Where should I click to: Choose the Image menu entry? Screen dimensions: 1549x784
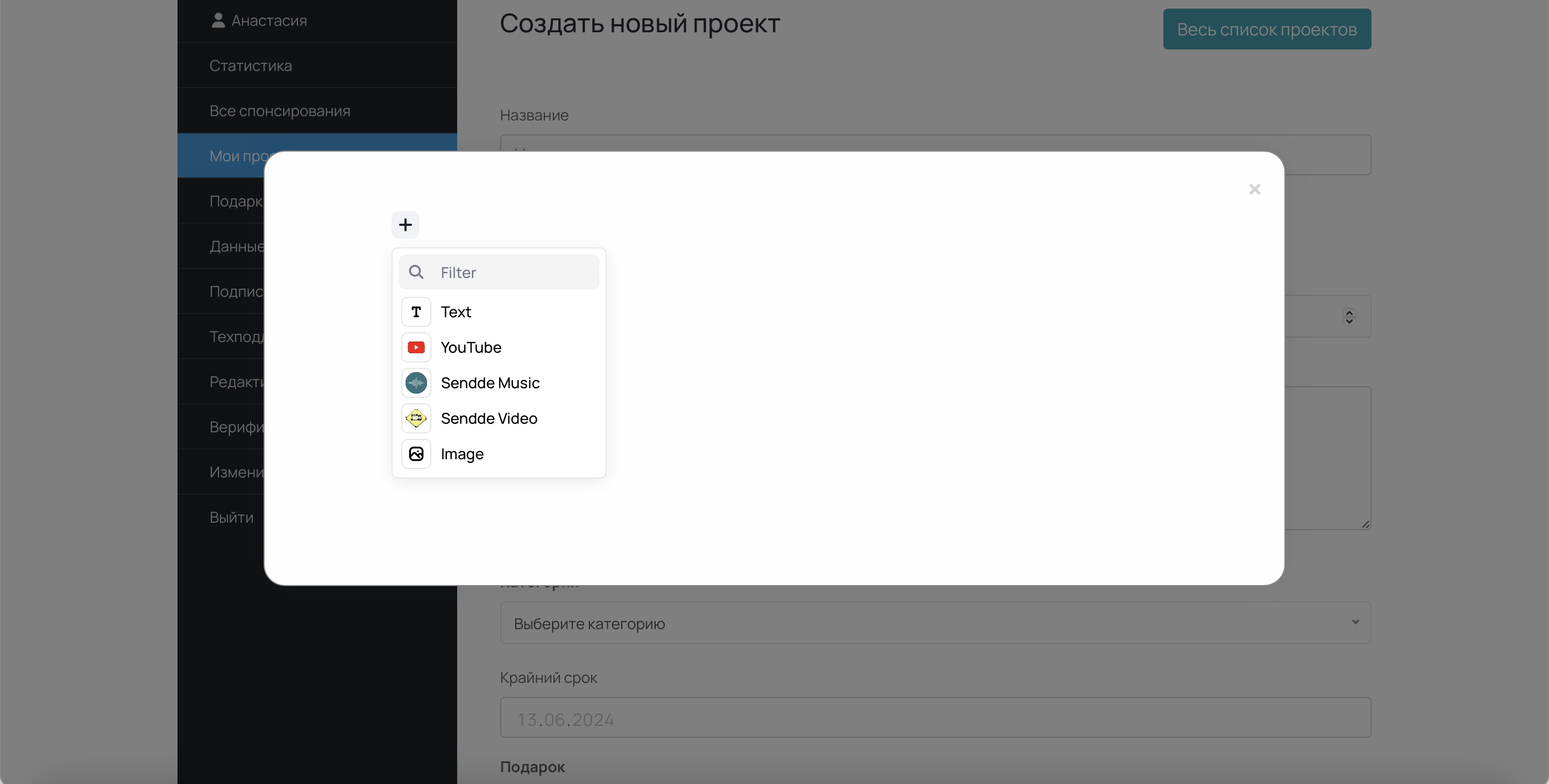tap(499, 454)
